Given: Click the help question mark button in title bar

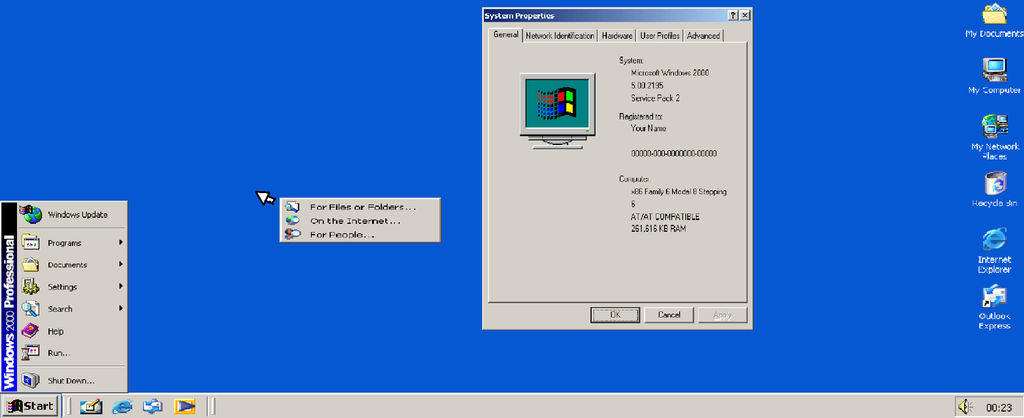Looking at the screenshot, I should 733,16.
